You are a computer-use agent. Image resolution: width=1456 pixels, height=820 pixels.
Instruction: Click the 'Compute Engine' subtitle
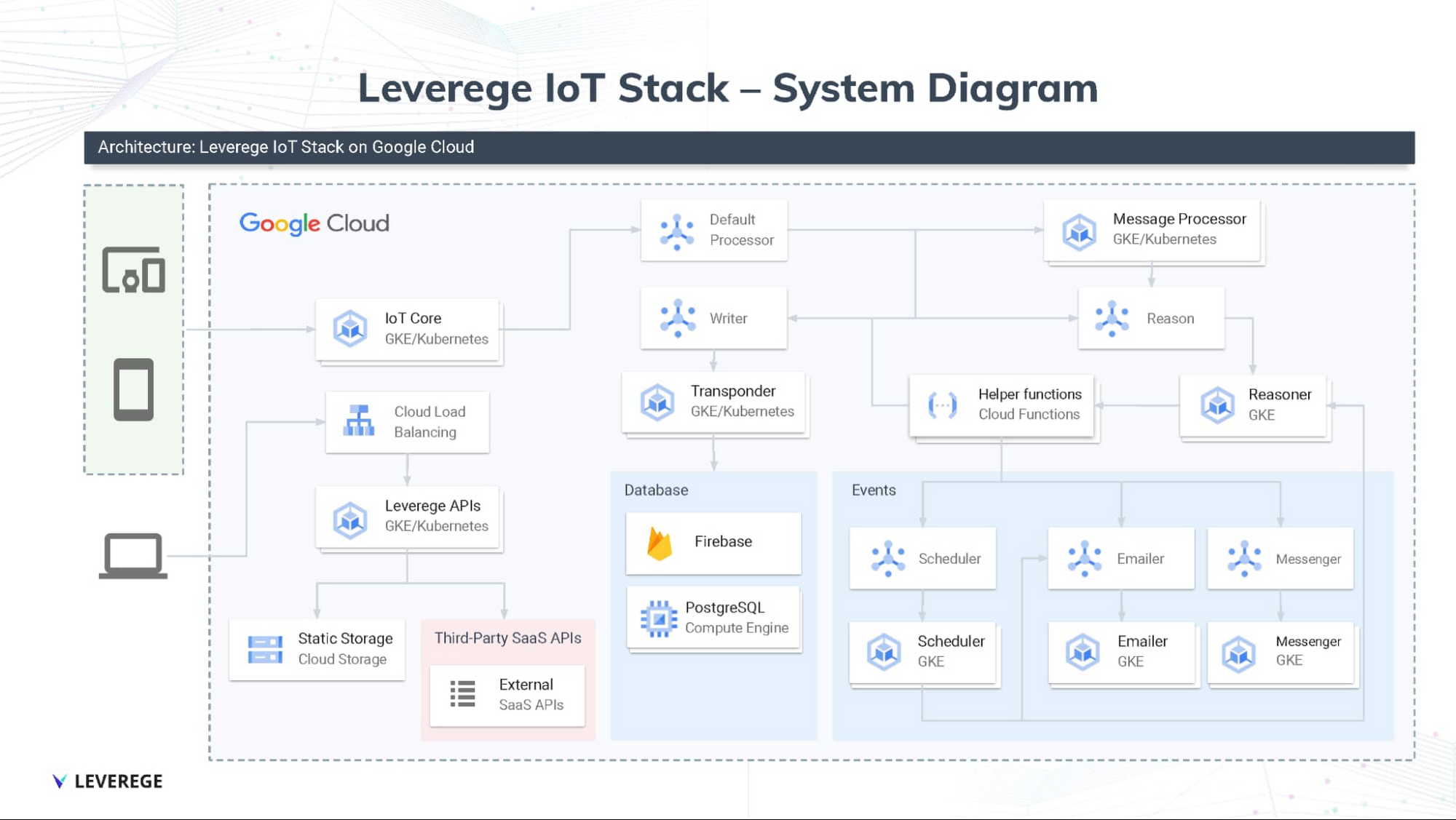tap(737, 627)
